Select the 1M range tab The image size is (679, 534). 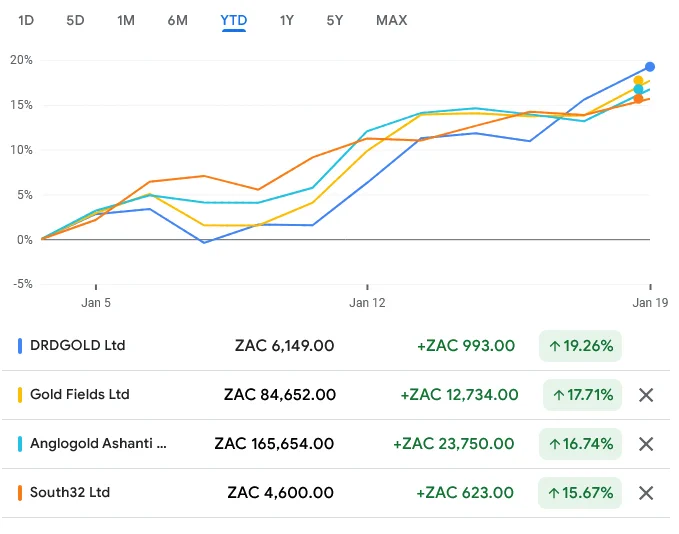pos(126,20)
